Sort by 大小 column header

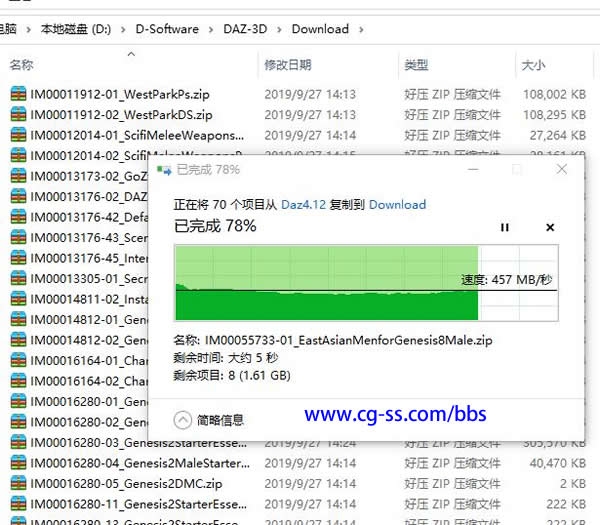(533, 65)
